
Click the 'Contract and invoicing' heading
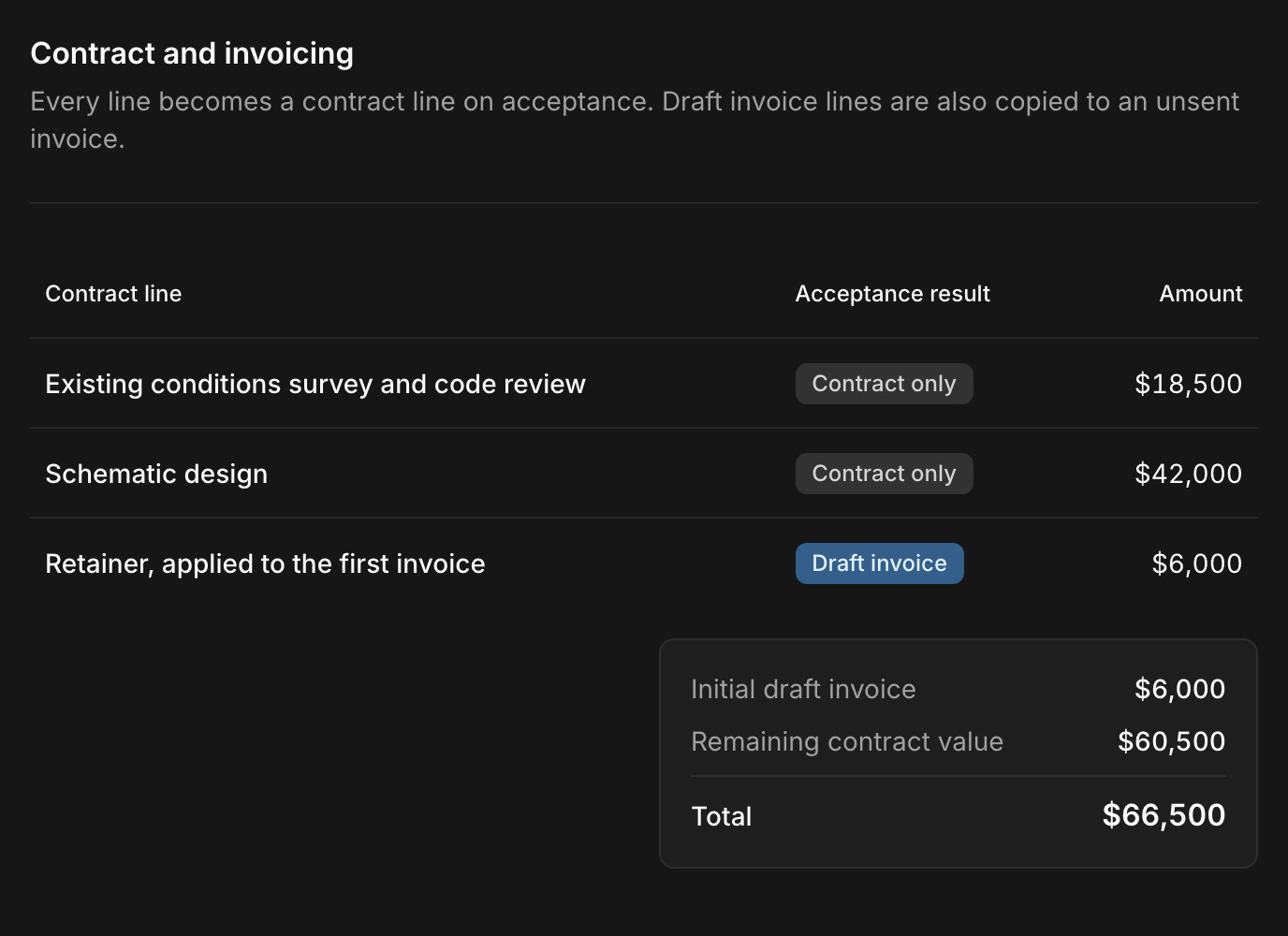[x=192, y=53]
